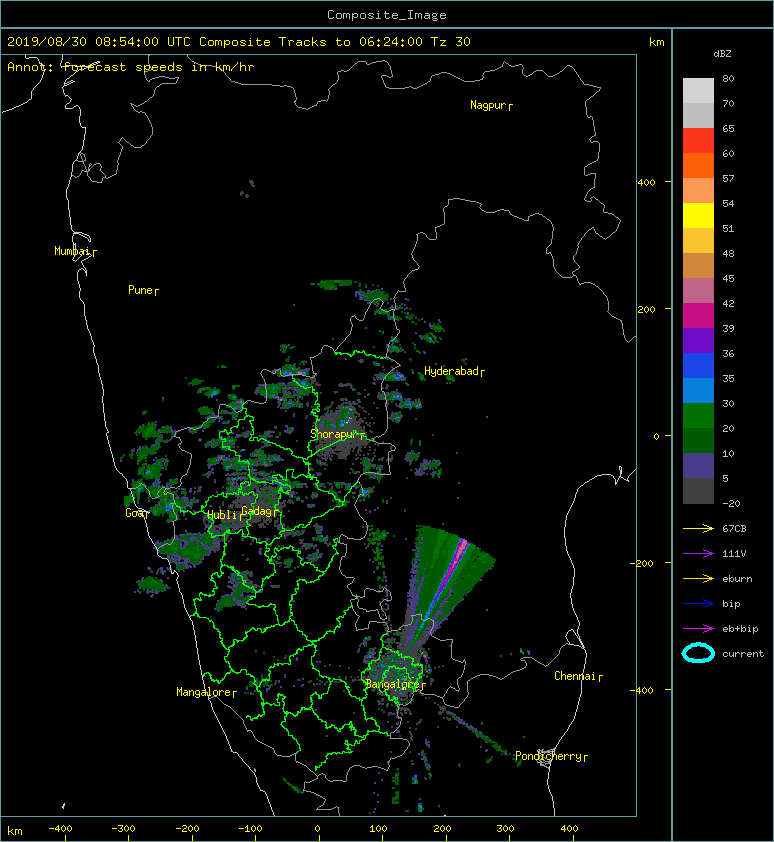Click the 0 tick on the bottom km axis
This screenshot has width=774, height=842.
(318, 829)
